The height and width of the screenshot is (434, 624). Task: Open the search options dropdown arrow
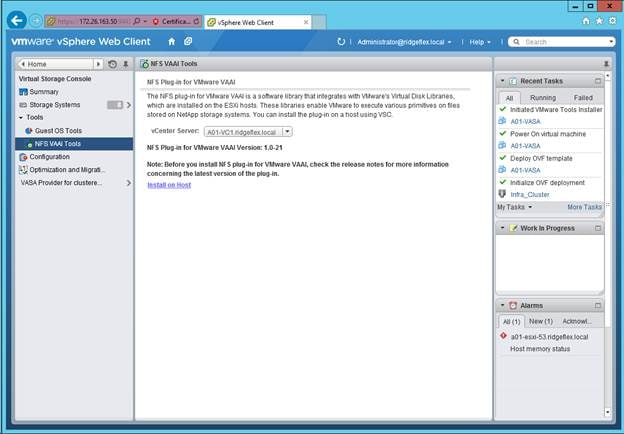[611, 42]
